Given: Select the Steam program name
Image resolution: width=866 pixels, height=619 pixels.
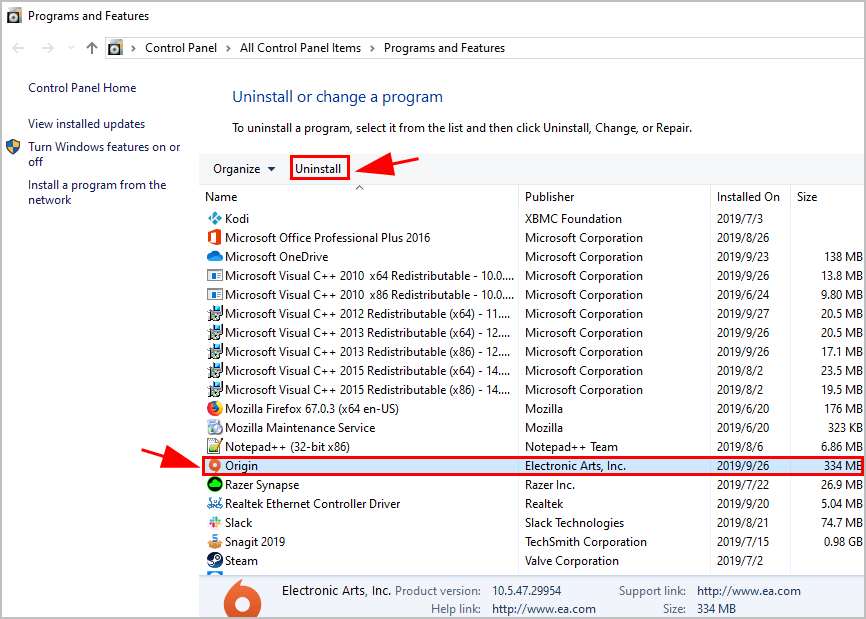Looking at the screenshot, I should tap(241, 561).
